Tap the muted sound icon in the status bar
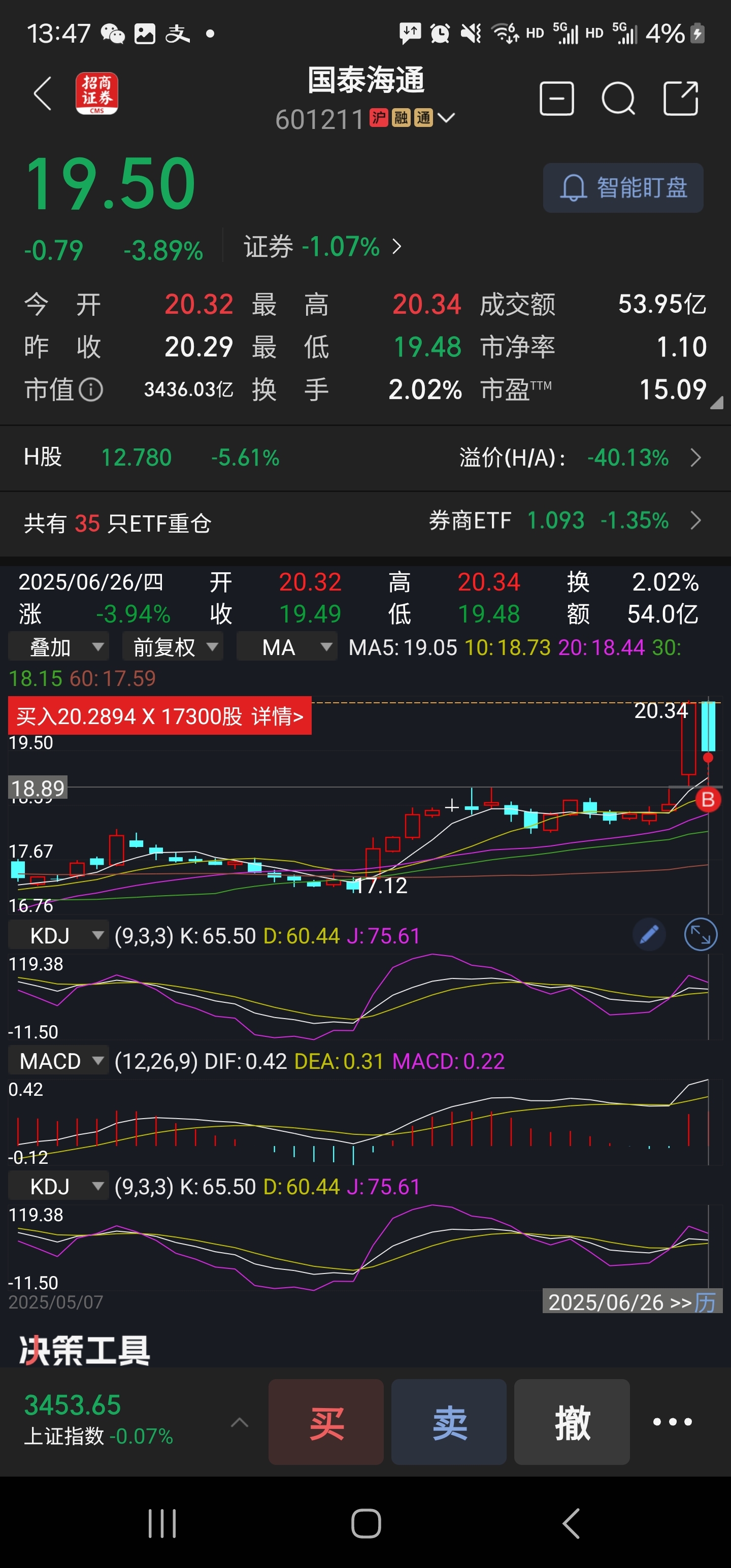731x1568 pixels. pyautogui.click(x=471, y=33)
